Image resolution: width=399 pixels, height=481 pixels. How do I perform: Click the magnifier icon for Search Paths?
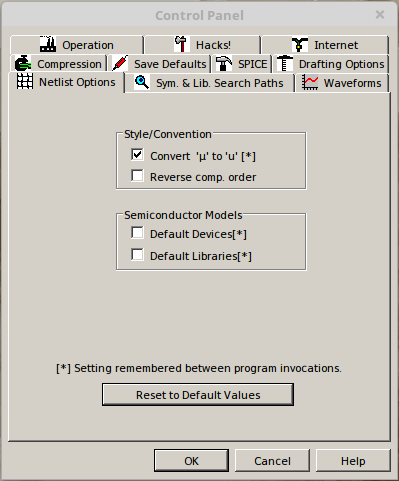click(142, 82)
